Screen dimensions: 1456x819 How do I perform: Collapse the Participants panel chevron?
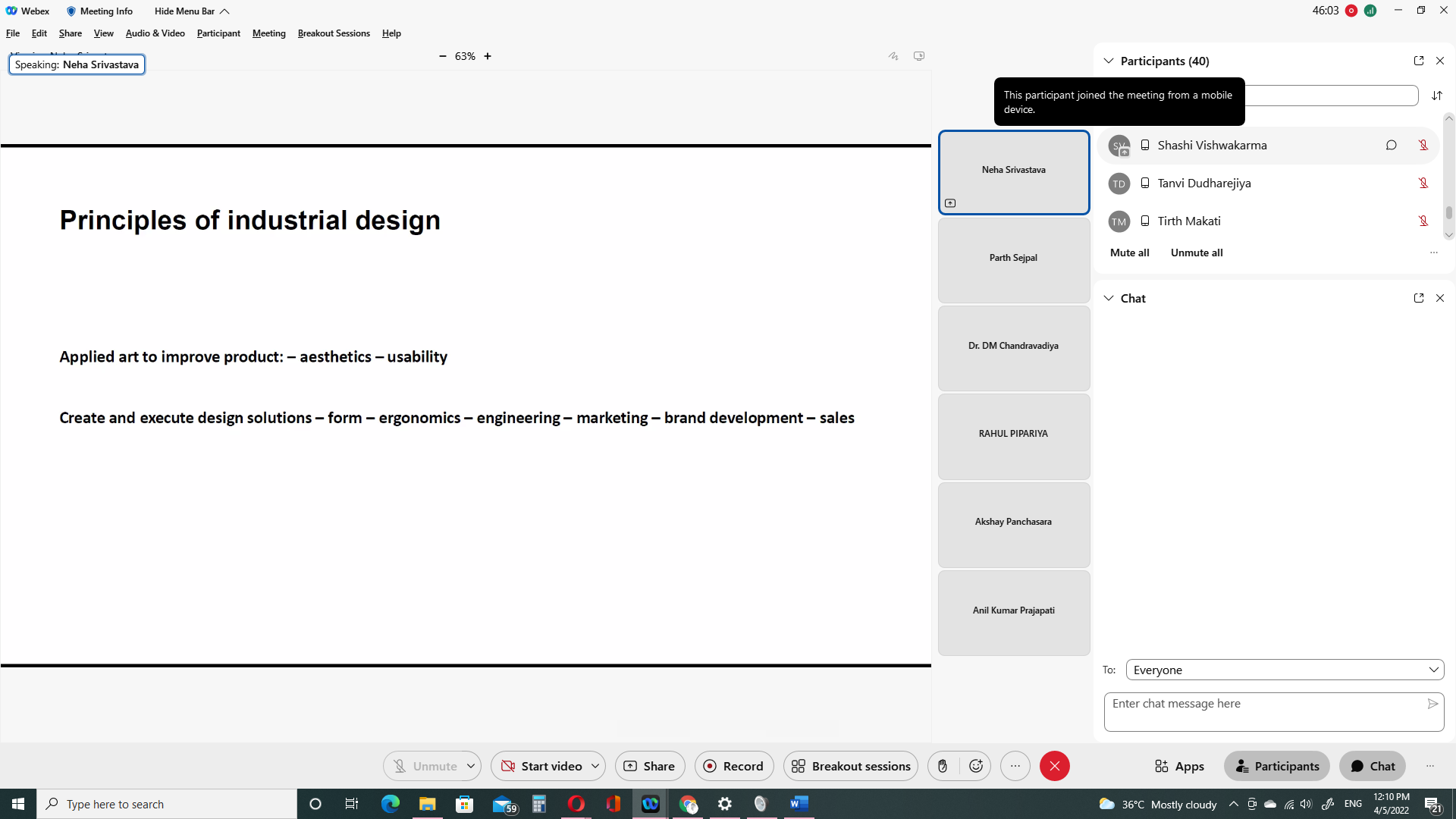tap(1108, 61)
